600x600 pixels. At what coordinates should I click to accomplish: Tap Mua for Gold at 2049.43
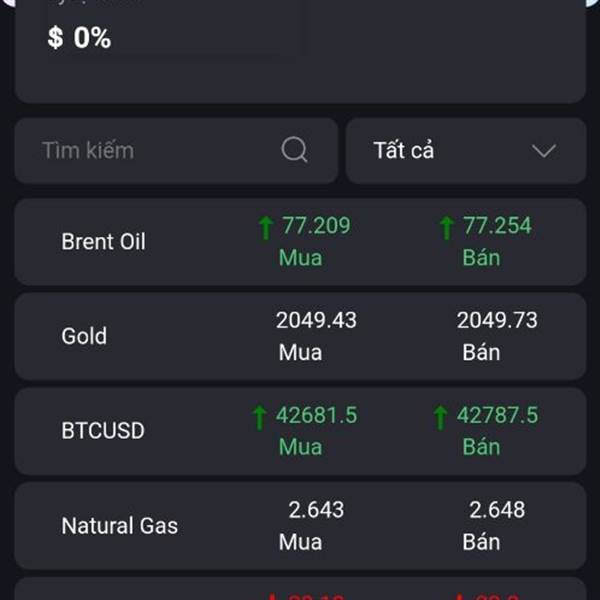coord(300,352)
